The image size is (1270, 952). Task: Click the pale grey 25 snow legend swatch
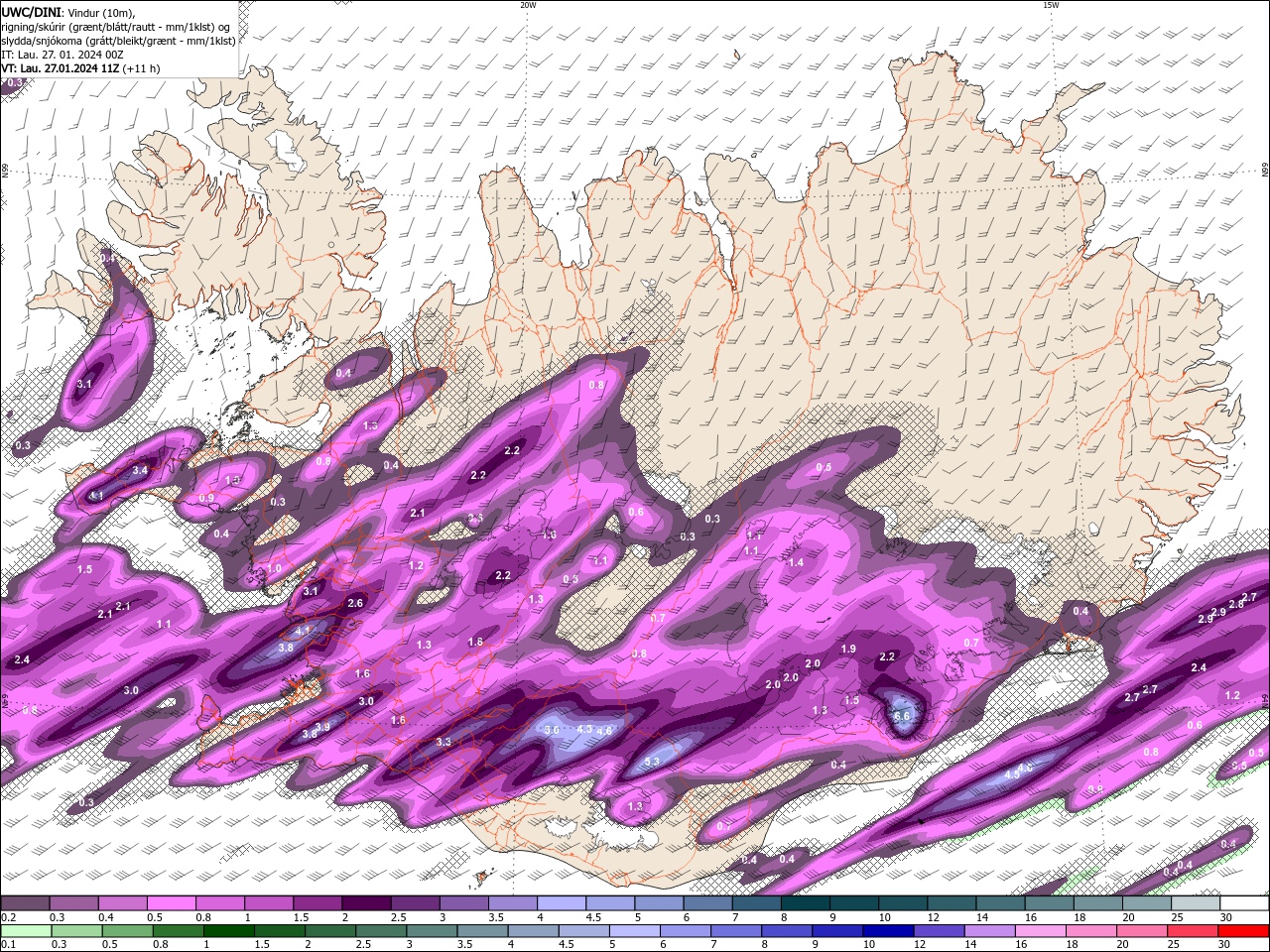tap(1196, 903)
